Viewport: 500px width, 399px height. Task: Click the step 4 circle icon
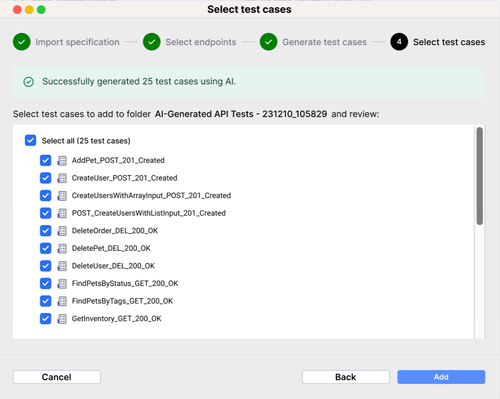pos(399,42)
